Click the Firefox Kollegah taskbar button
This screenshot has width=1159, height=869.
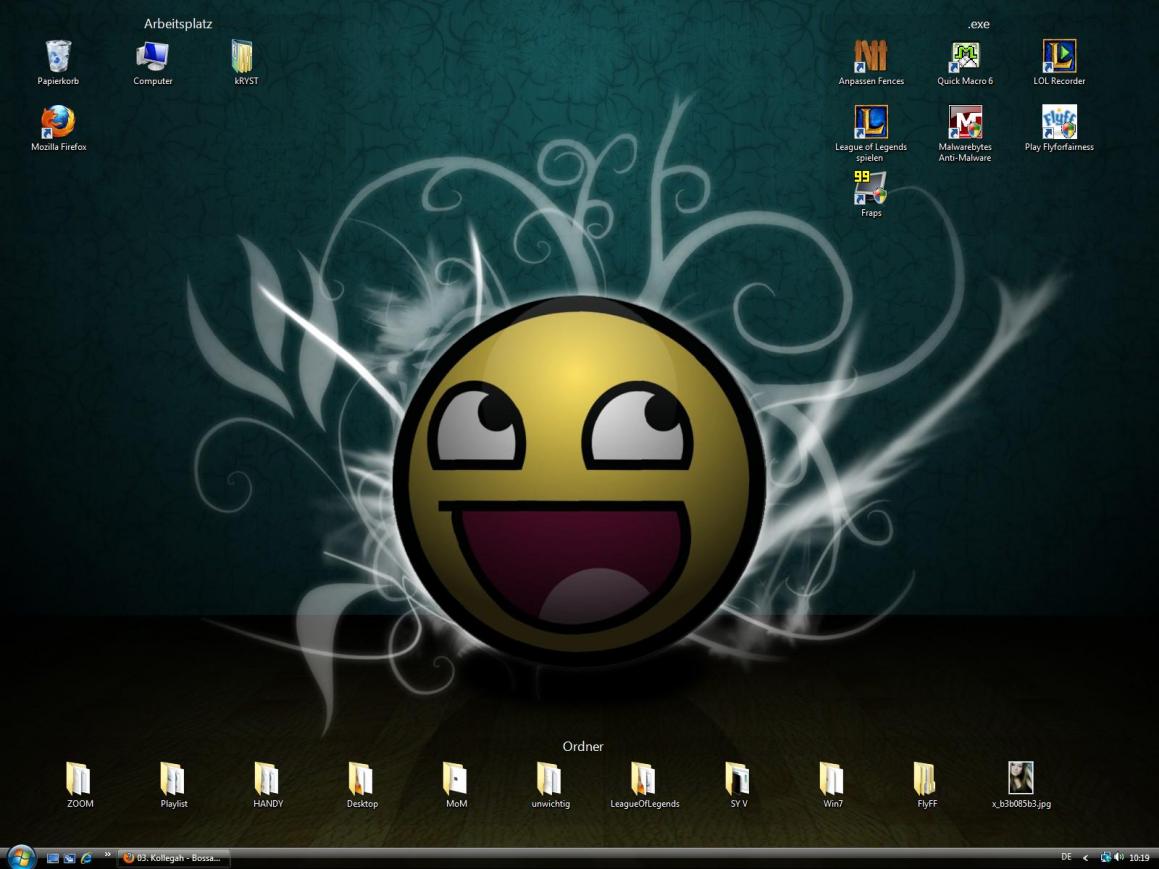pyautogui.click(x=174, y=858)
